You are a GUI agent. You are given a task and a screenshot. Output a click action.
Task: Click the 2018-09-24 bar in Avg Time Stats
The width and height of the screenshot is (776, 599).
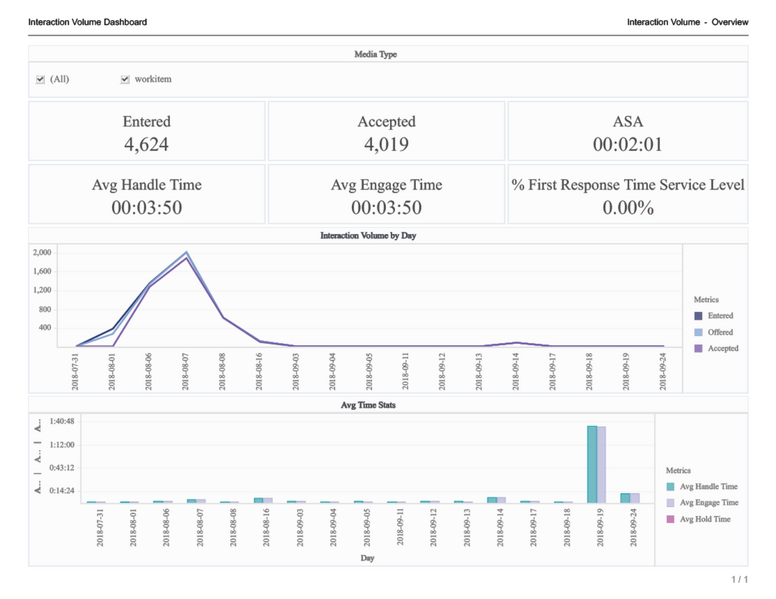pyautogui.click(x=626, y=497)
